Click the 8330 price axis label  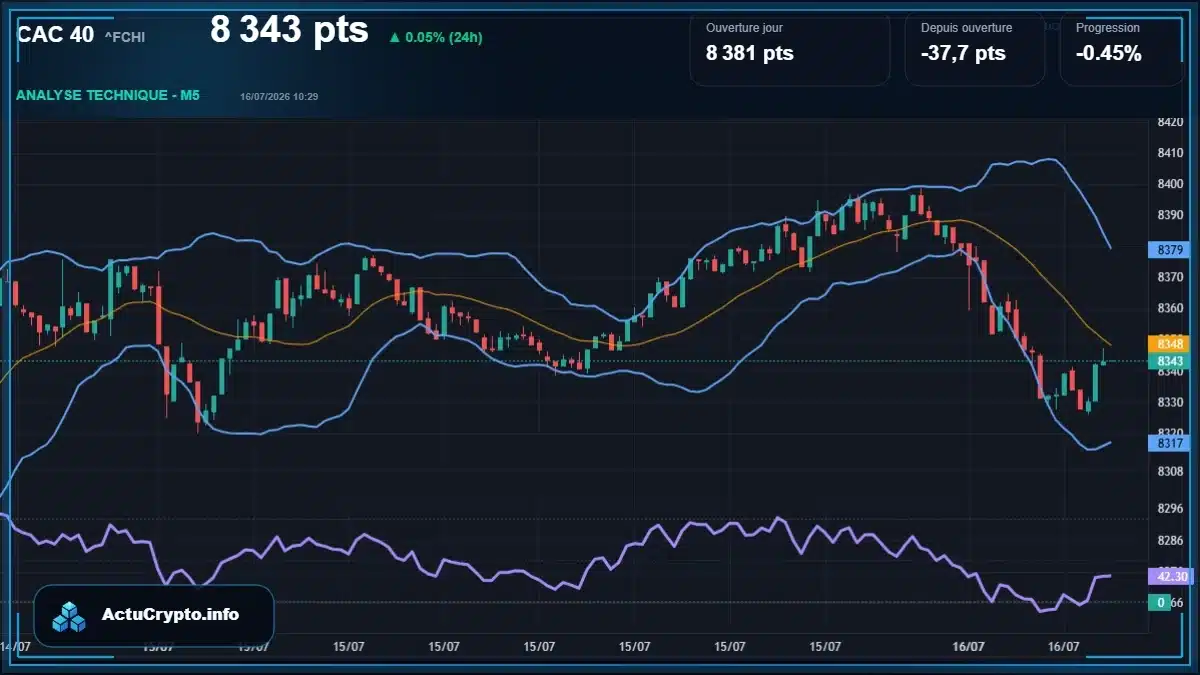(x=1170, y=402)
